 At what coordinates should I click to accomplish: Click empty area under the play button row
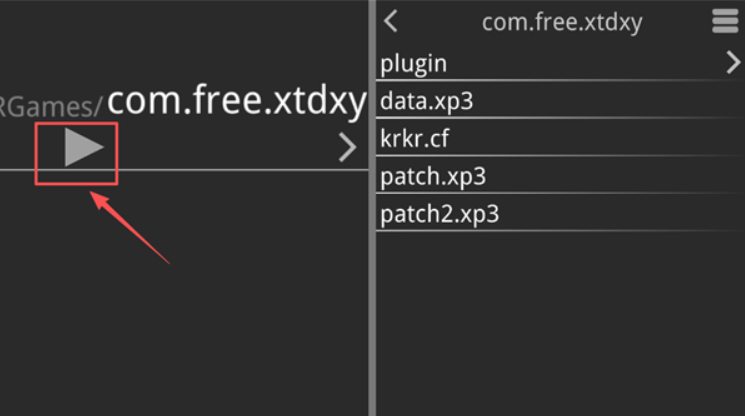[x=184, y=294]
